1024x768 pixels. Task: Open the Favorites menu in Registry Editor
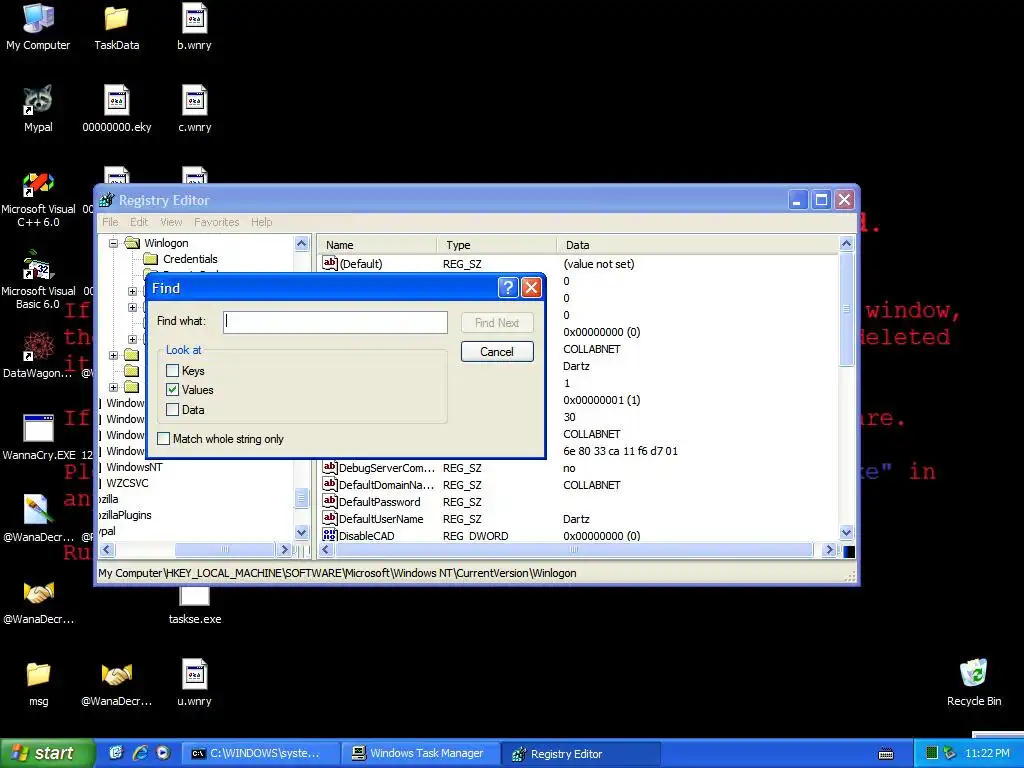[x=216, y=222]
